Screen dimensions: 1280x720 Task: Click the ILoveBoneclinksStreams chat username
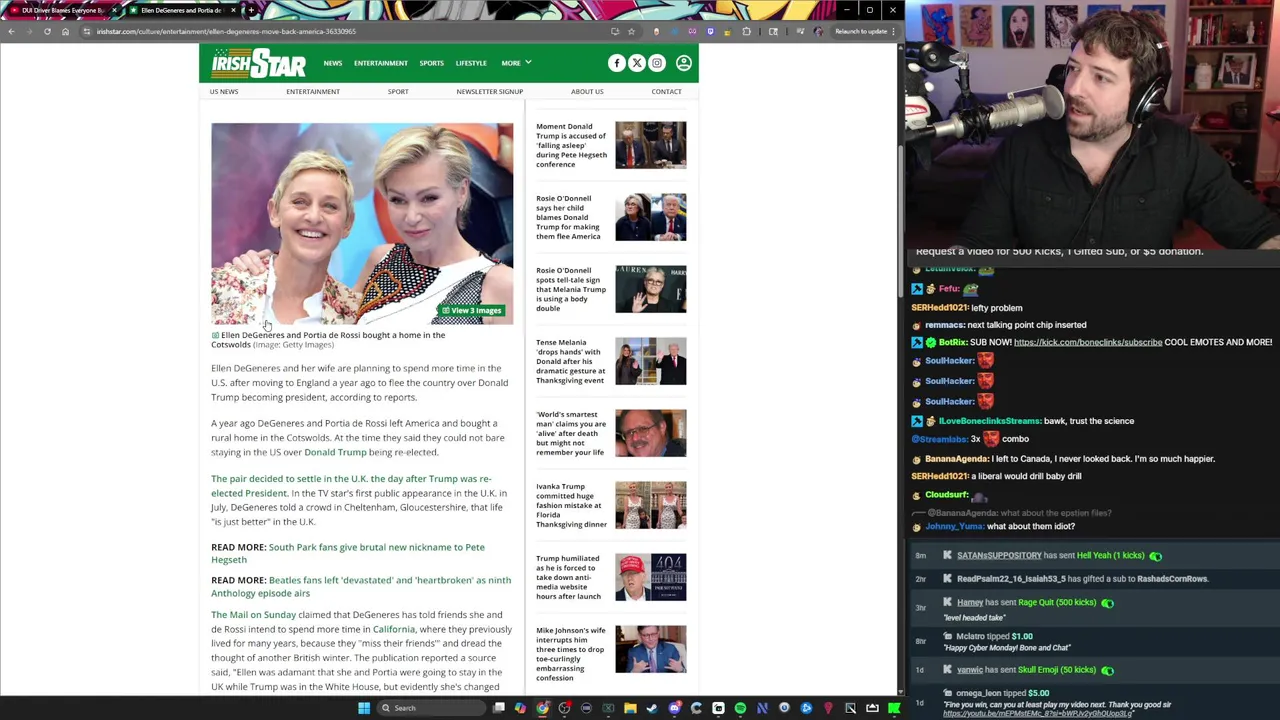point(989,421)
